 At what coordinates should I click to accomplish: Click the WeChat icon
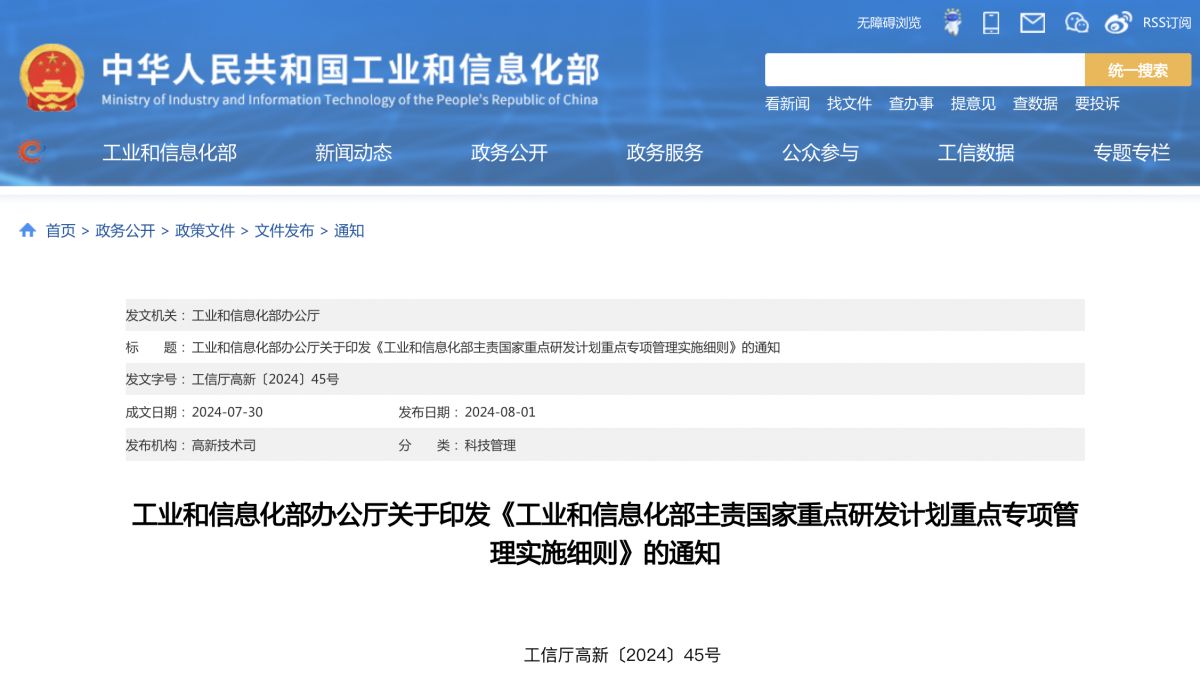1076,22
